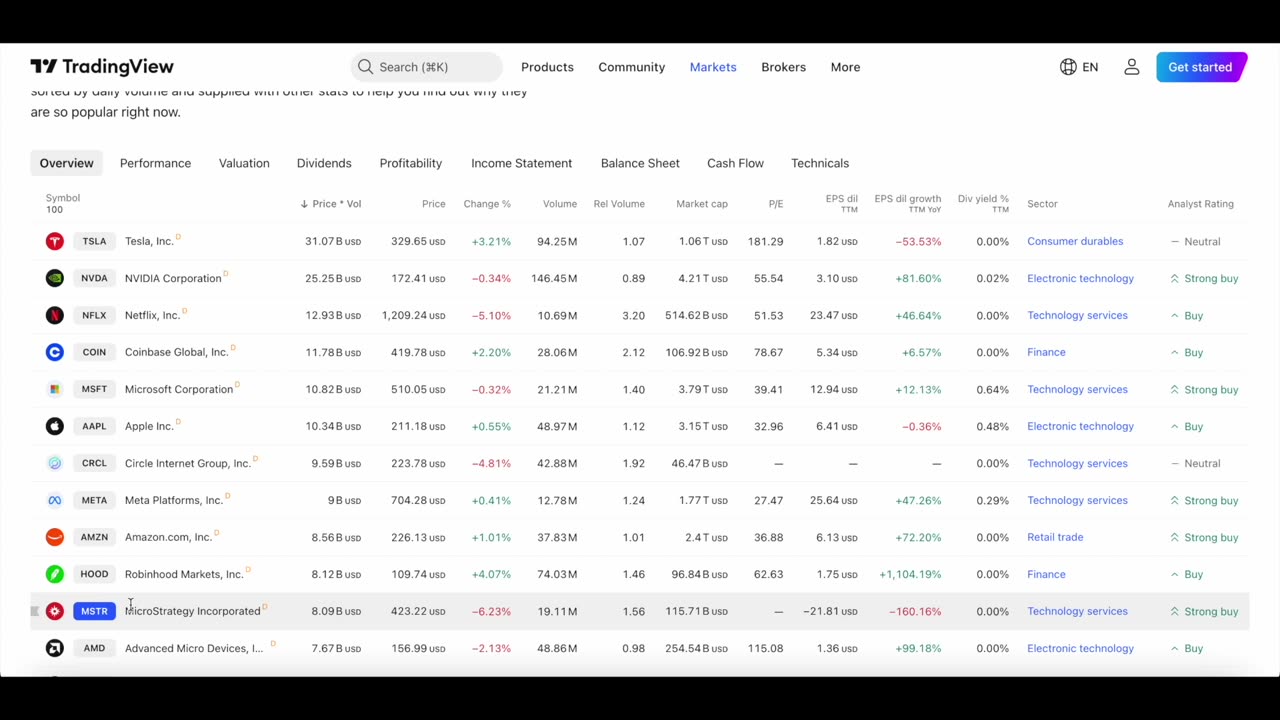Click the Buy arrow icon for NFLX
Viewport: 1280px width, 720px height.
tap(1174, 315)
